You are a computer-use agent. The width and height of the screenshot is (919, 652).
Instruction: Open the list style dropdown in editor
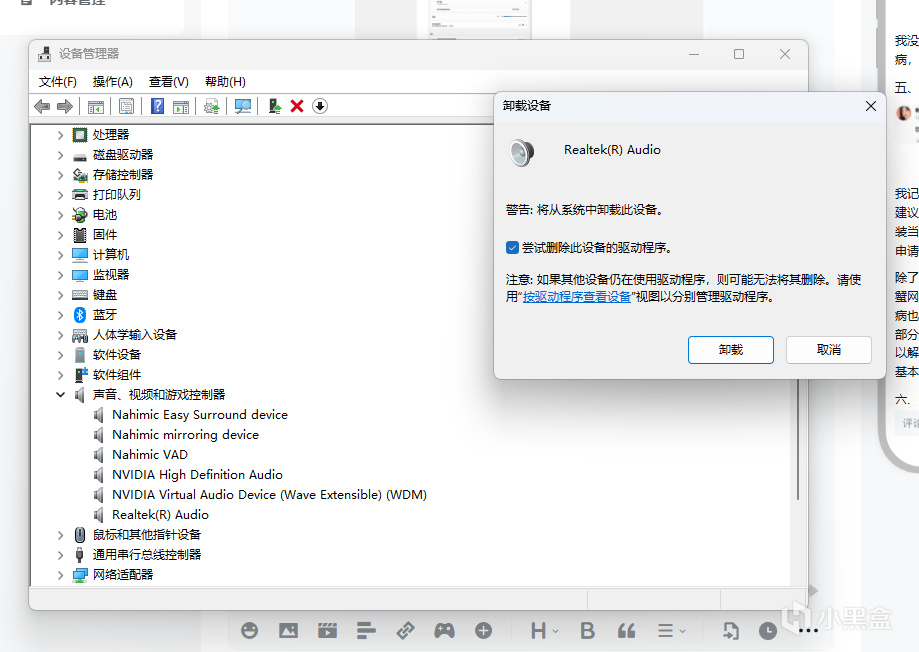pos(672,631)
